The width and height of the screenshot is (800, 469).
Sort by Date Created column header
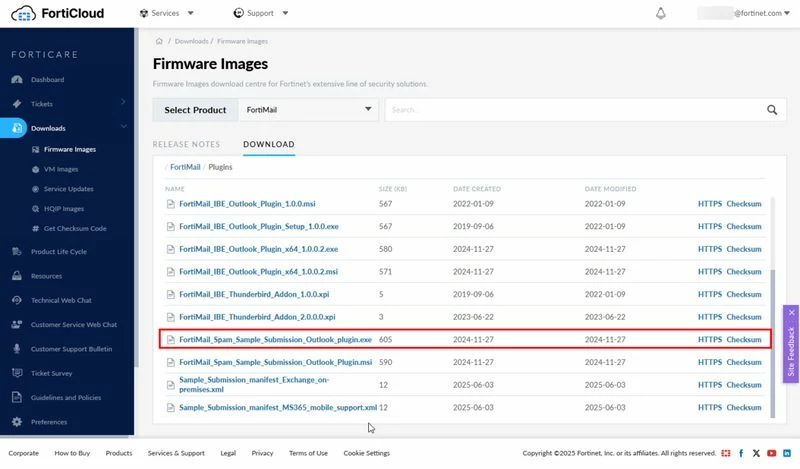(x=477, y=189)
